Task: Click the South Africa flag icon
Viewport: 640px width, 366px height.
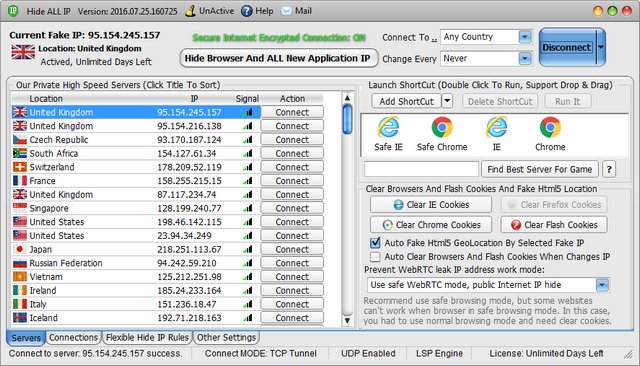Action: pos(20,153)
